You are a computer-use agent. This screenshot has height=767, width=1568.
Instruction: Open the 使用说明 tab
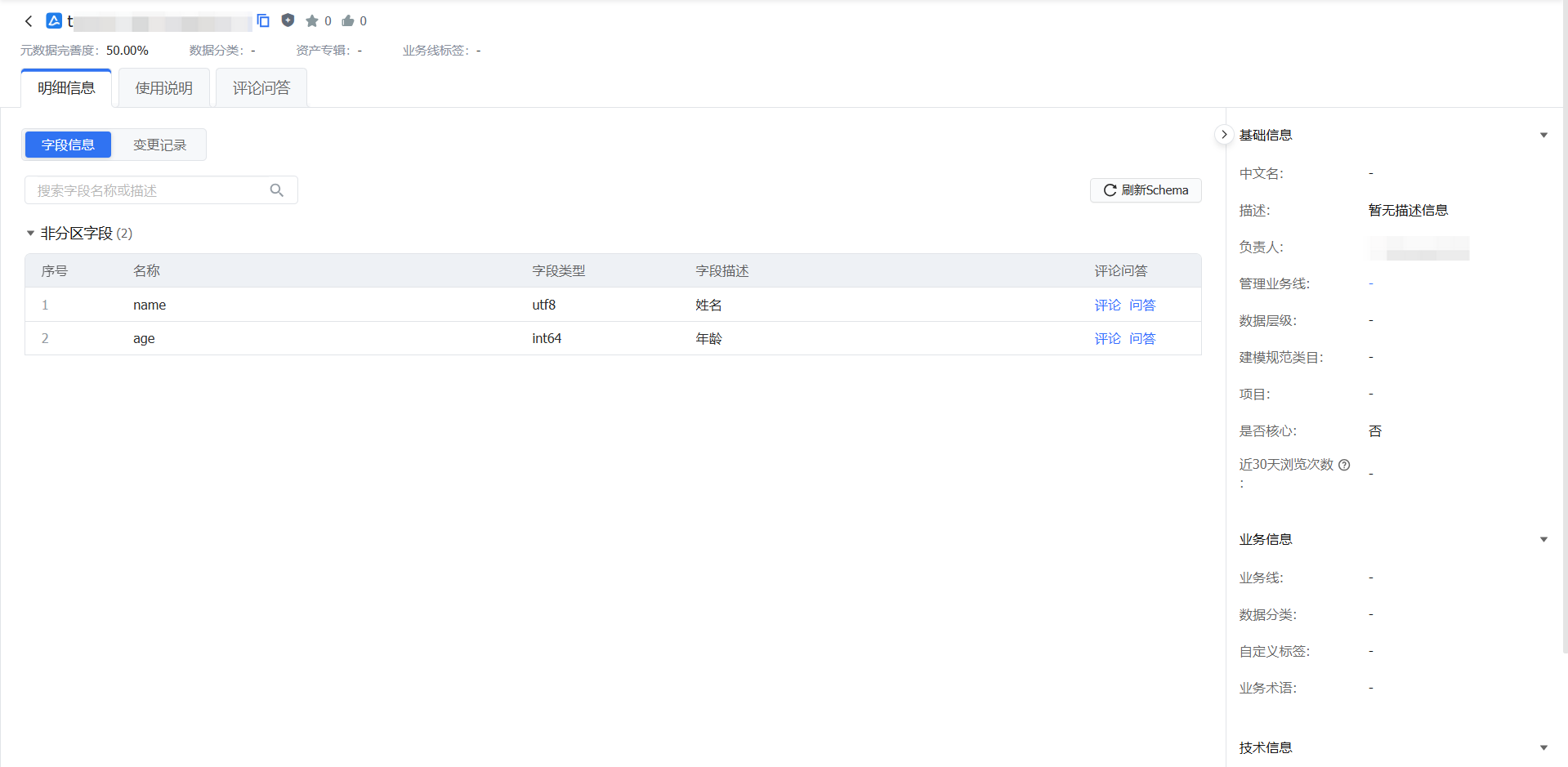pyautogui.click(x=164, y=88)
